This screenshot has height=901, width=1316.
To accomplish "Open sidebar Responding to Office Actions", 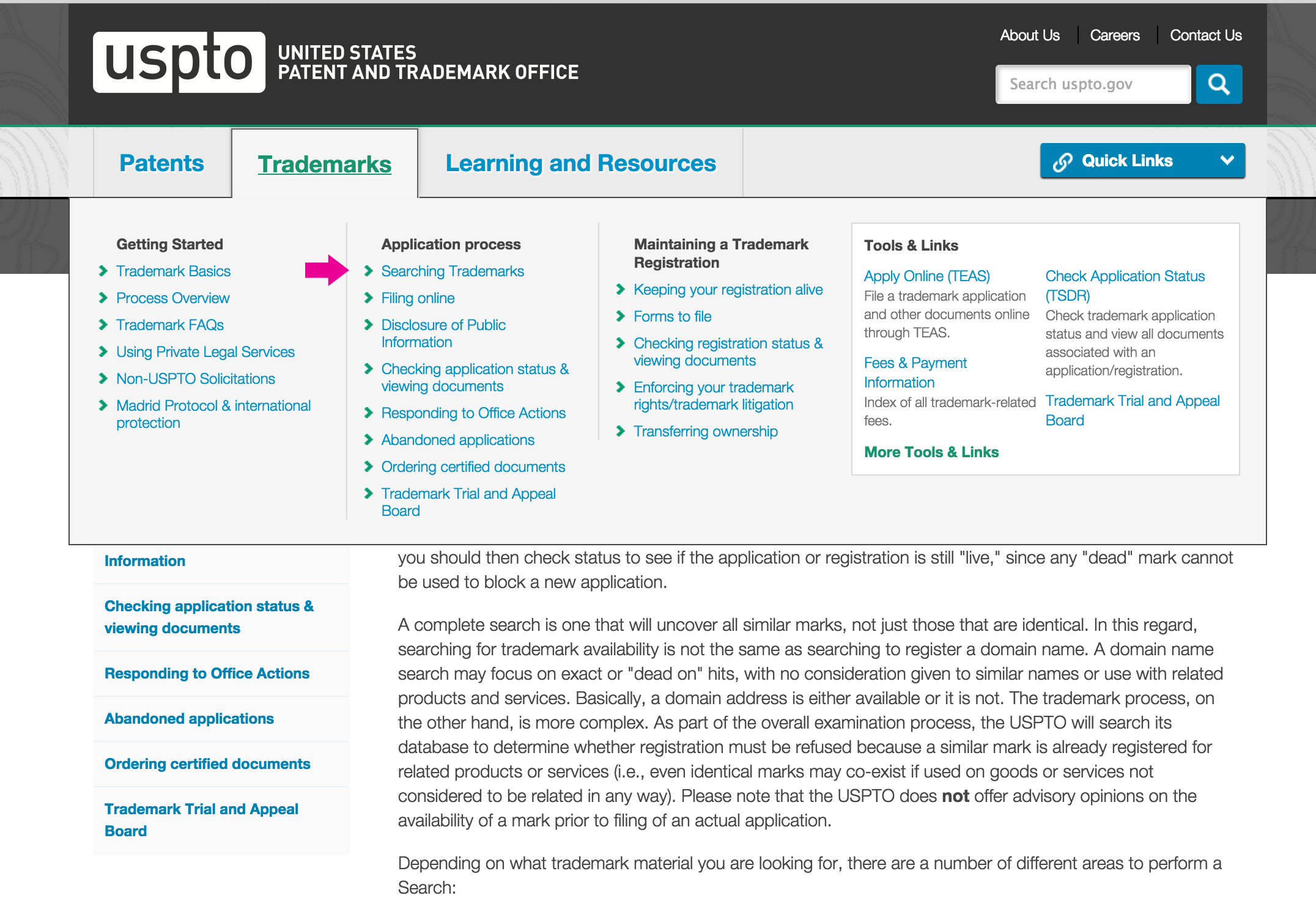I will (207, 674).
